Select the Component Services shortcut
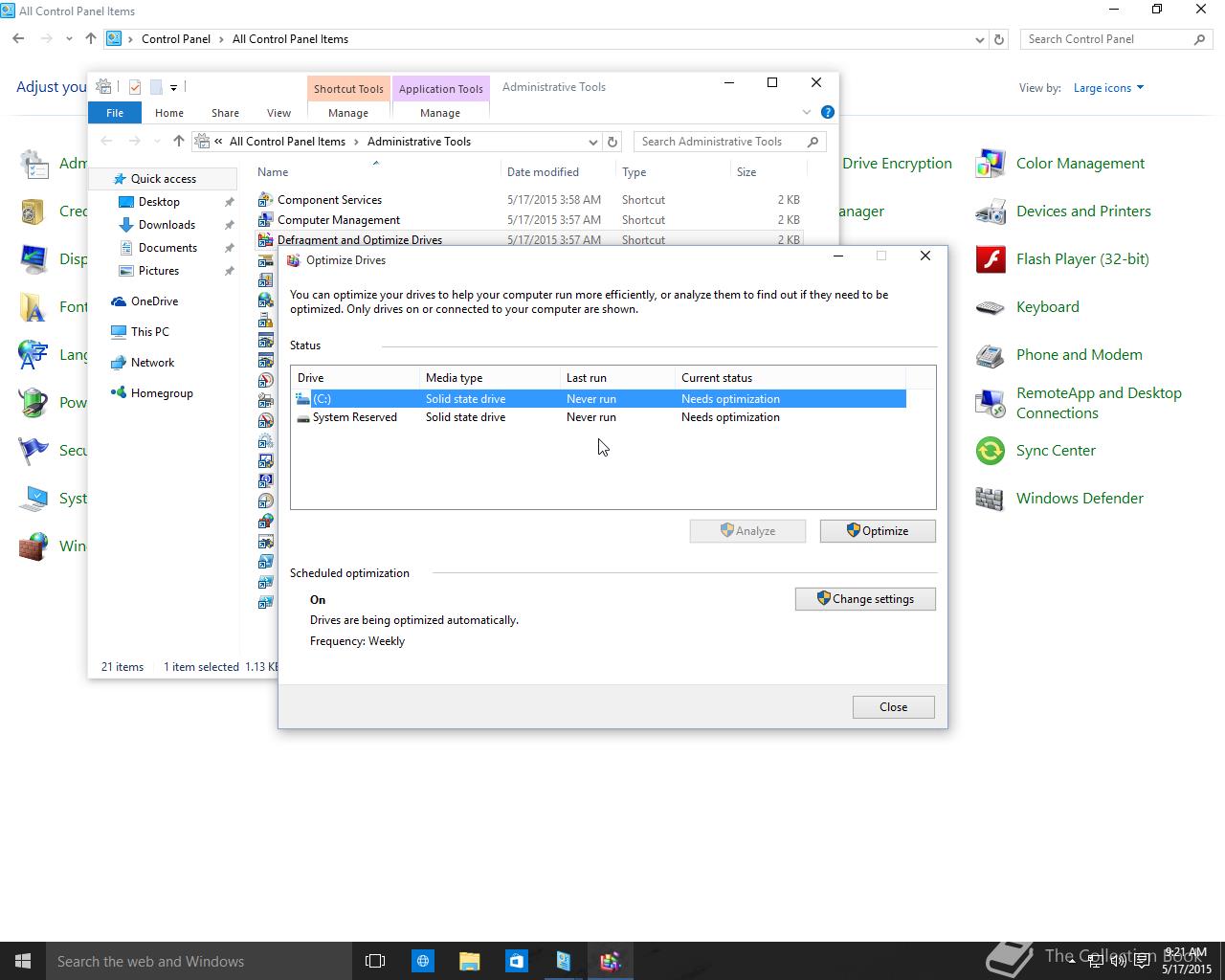Viewport: 1225px width, 980px height. click(x=329, y=200)
